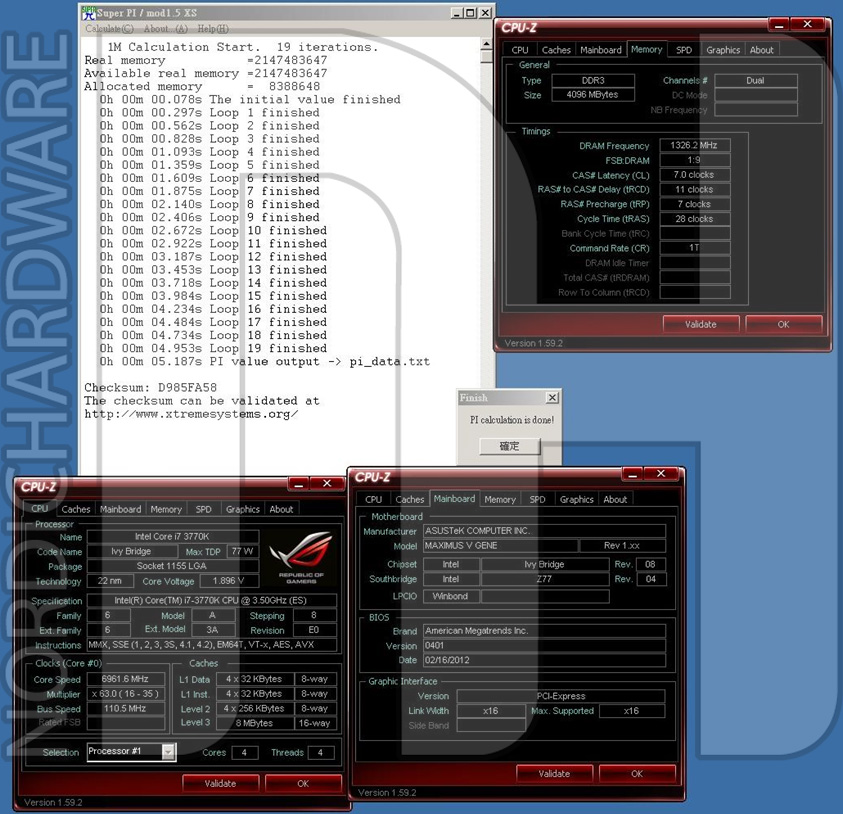Click the Super PI scrollbar up arrow
This screenshot has width=843, height=814.
pos(487,45)
